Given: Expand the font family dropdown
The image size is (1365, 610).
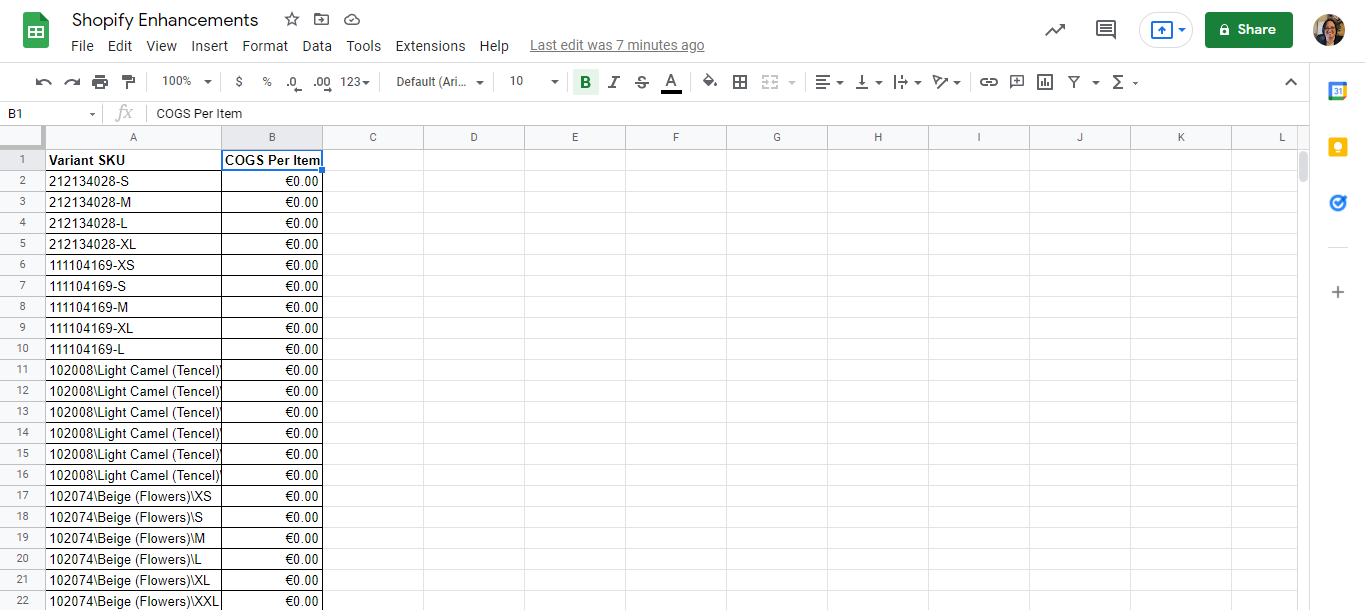Looking at the screenshot, I should 440,82.
